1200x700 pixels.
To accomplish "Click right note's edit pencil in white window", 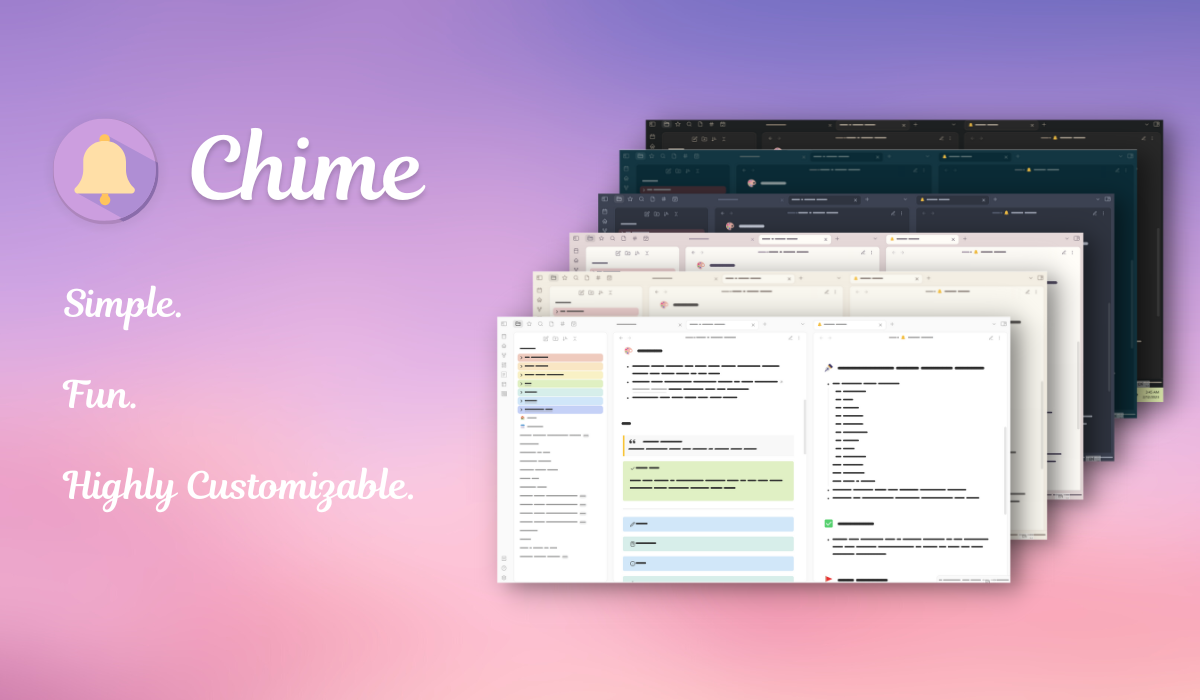I will click(x=991, y=338).
